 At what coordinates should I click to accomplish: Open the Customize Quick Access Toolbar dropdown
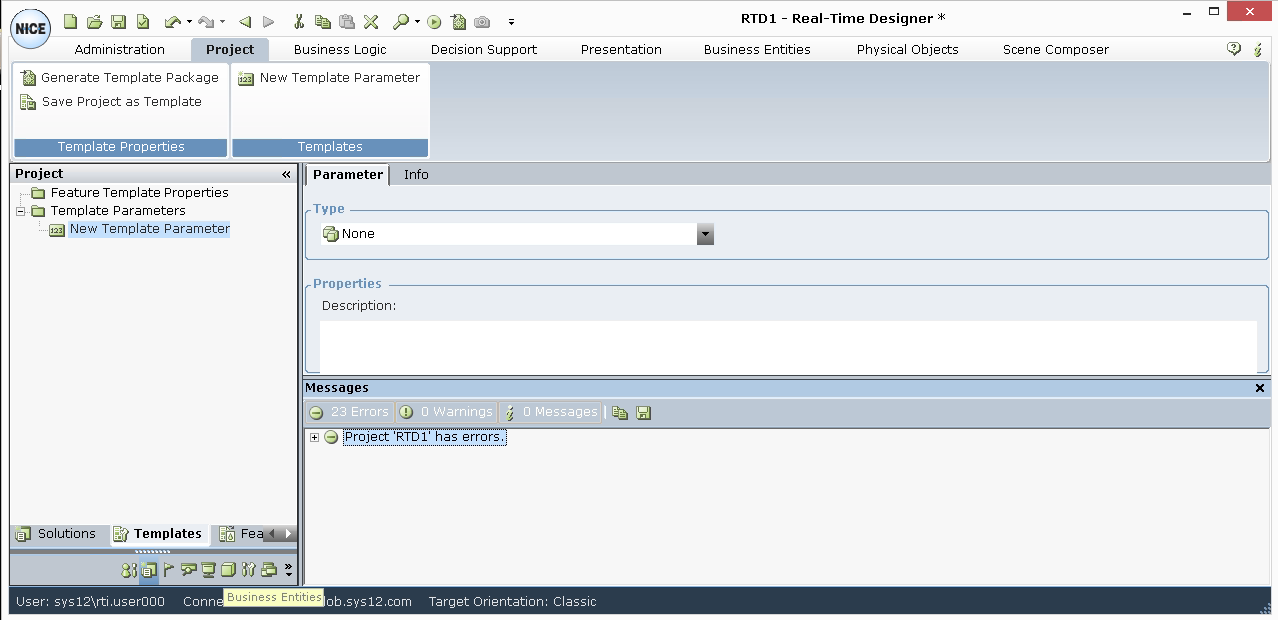511,21
